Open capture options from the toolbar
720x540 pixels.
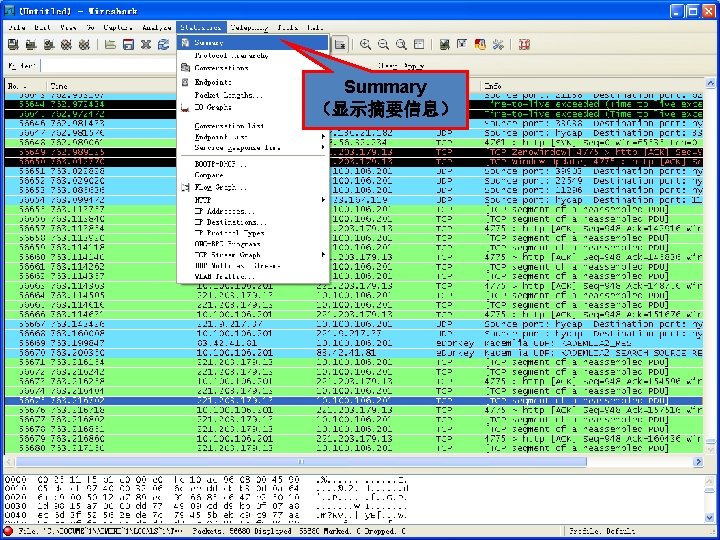31,45
